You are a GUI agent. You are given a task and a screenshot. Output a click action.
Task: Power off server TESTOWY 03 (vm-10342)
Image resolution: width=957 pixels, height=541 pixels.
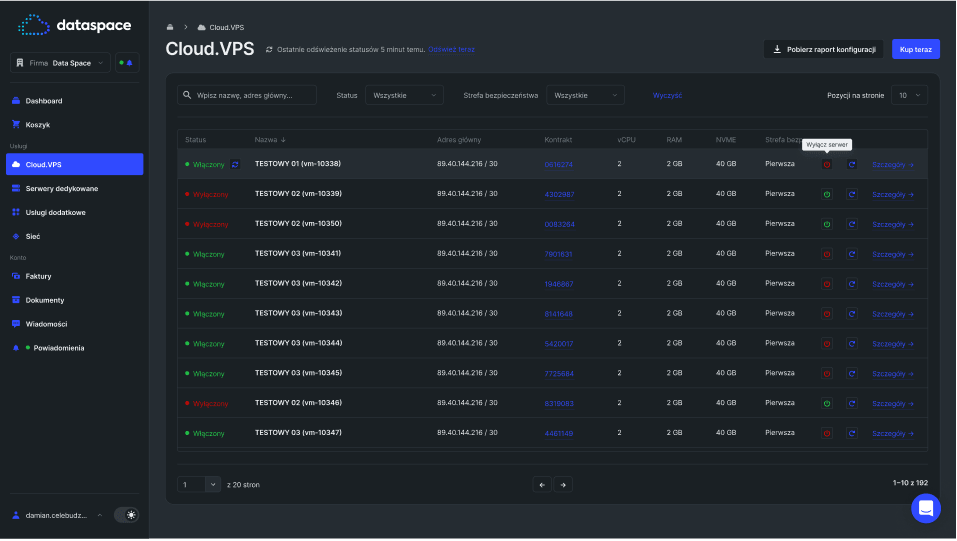click(x=827, y=285)
